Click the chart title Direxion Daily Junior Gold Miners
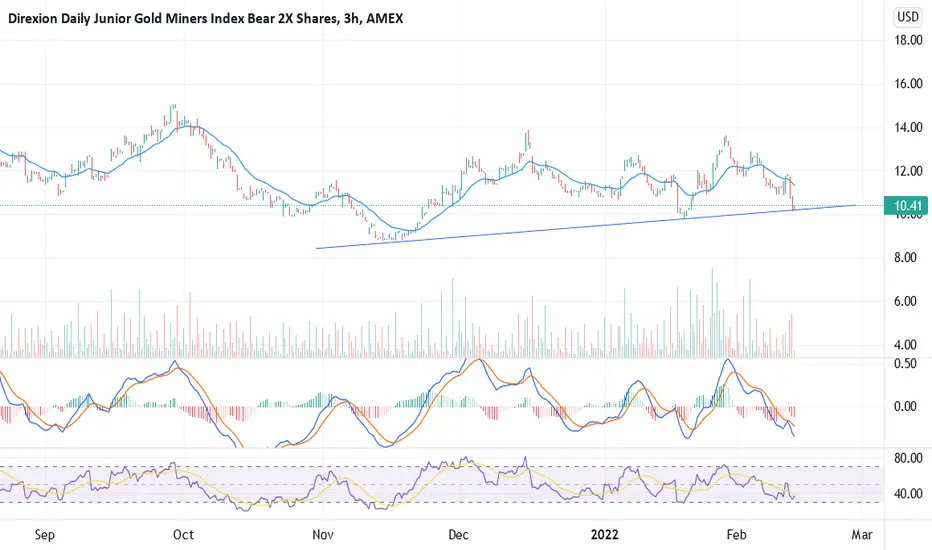932x550 pixels. pos(205,18)
